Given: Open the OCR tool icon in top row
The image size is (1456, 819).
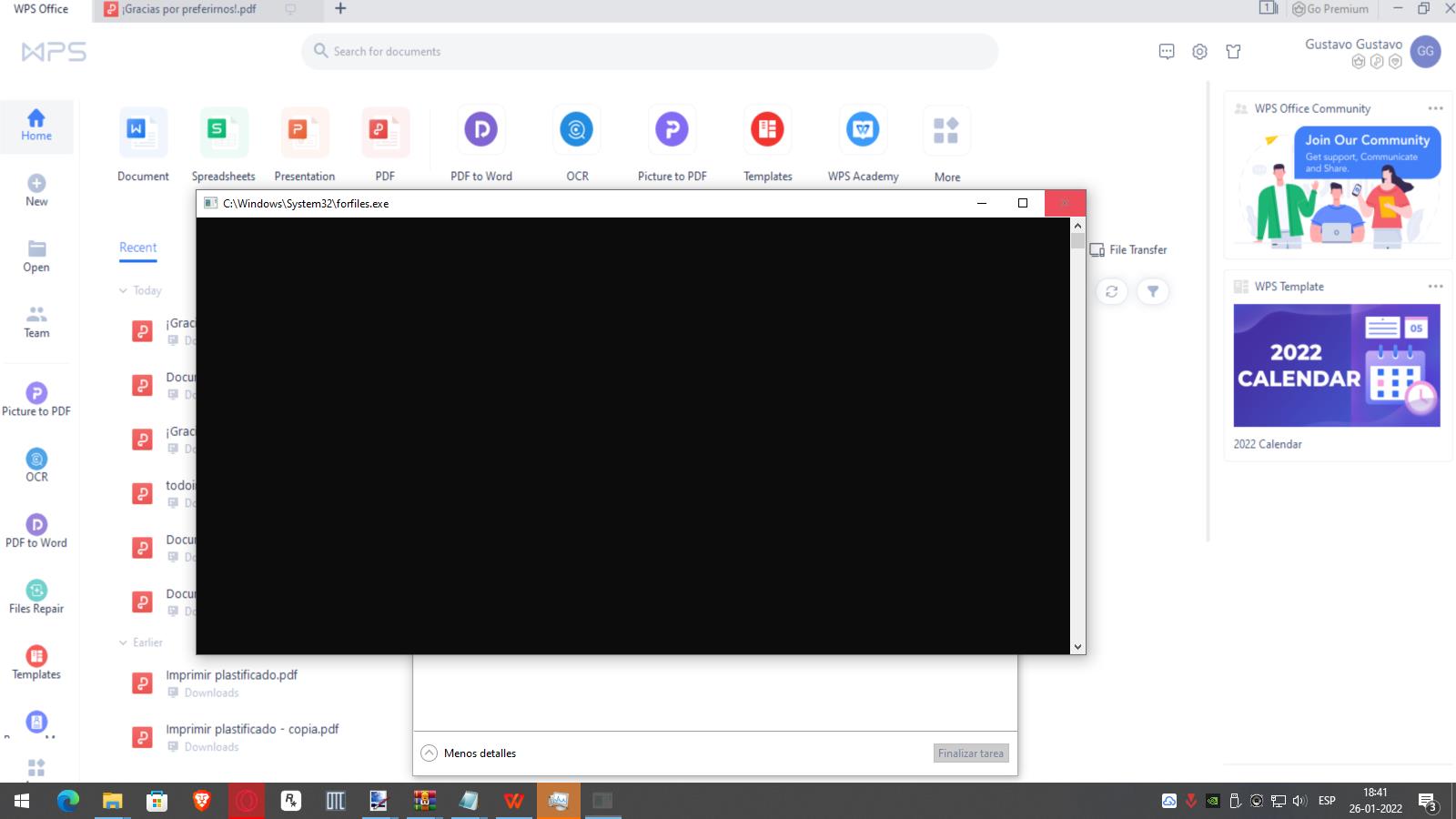Looking at the screenshot, I should pyautogui.click(x=576, y=130).
